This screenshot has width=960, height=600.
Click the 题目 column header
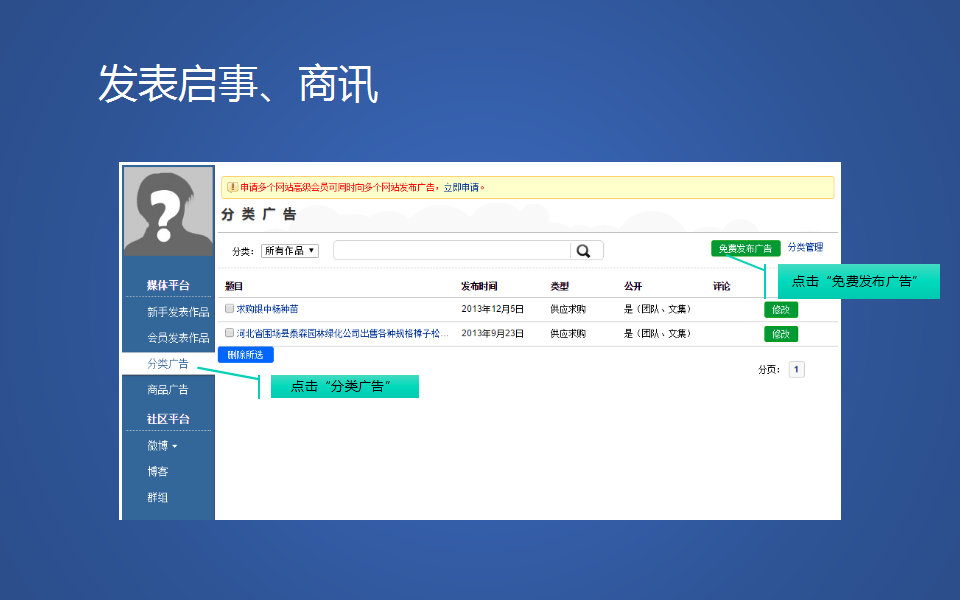pyautogui.click(x=234, y=286)
